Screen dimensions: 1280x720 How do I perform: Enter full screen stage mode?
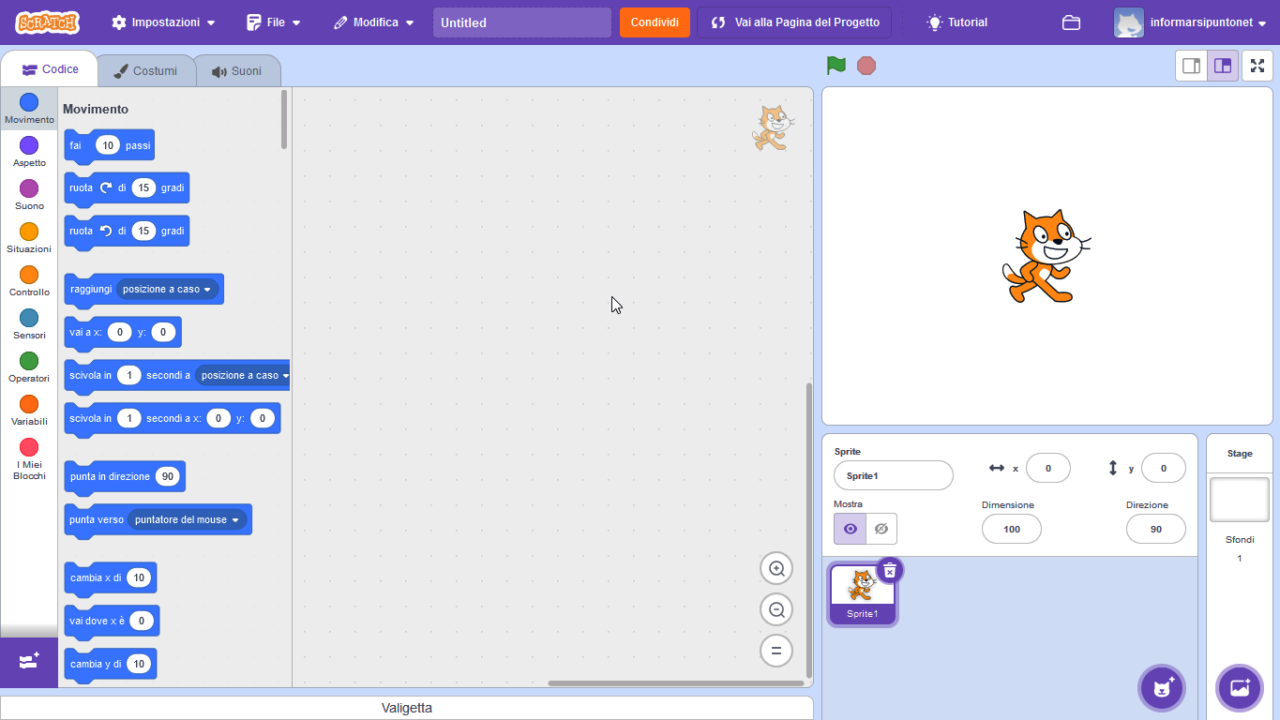click(x=1257, y=66)
